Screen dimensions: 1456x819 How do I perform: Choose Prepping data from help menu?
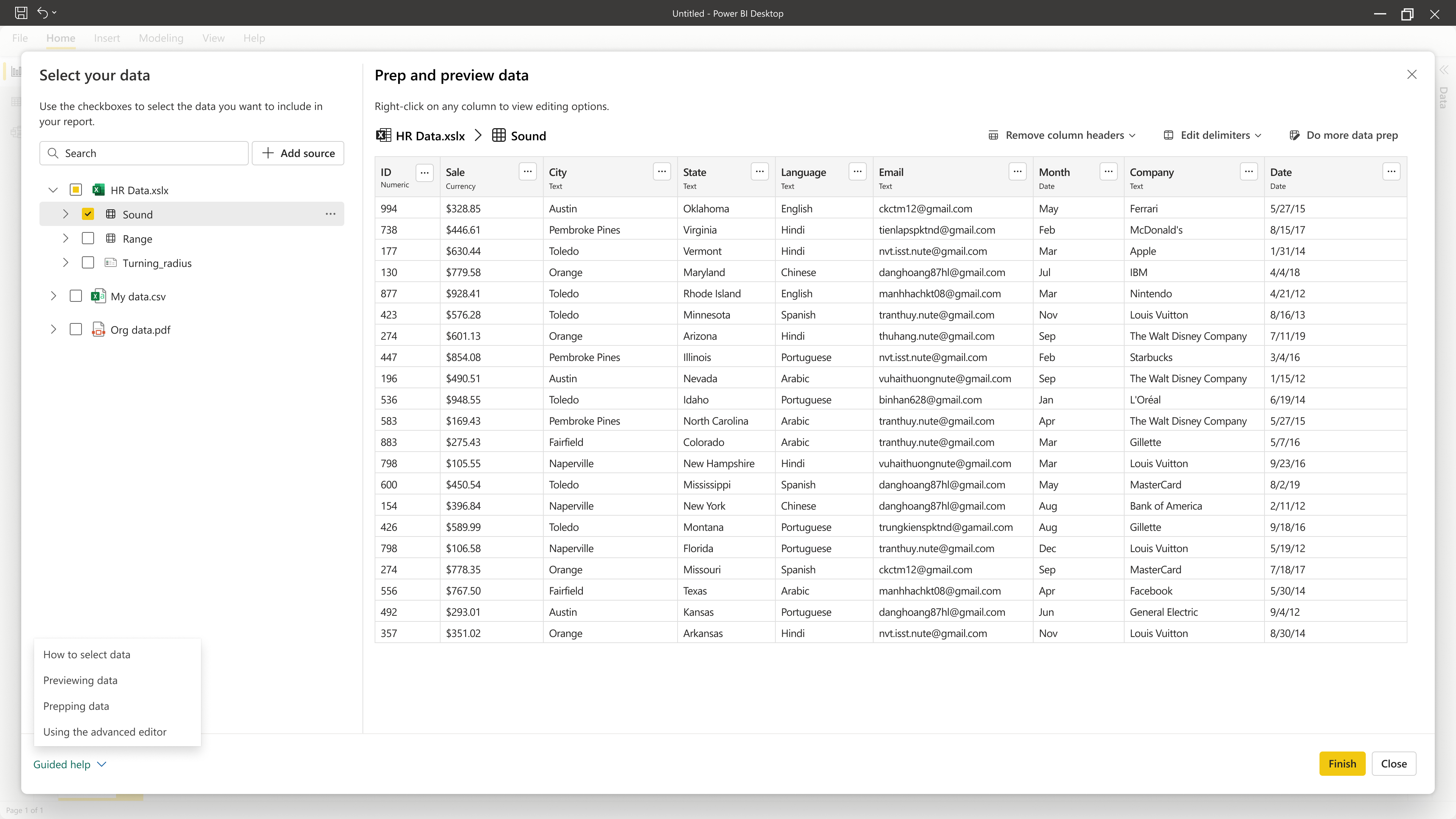(x=76, y=706)
